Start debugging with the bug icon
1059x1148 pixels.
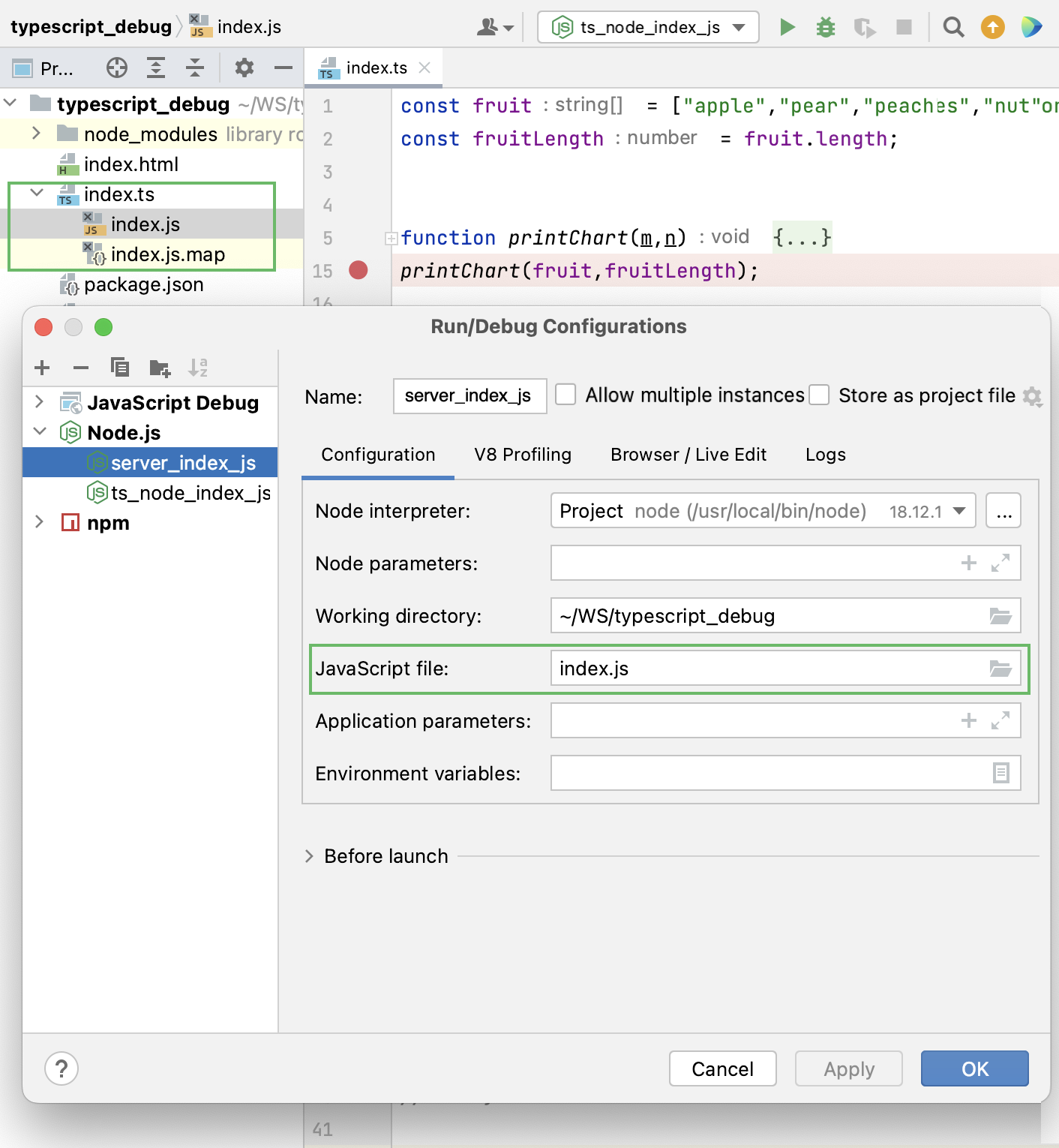(x=826, y=26)
